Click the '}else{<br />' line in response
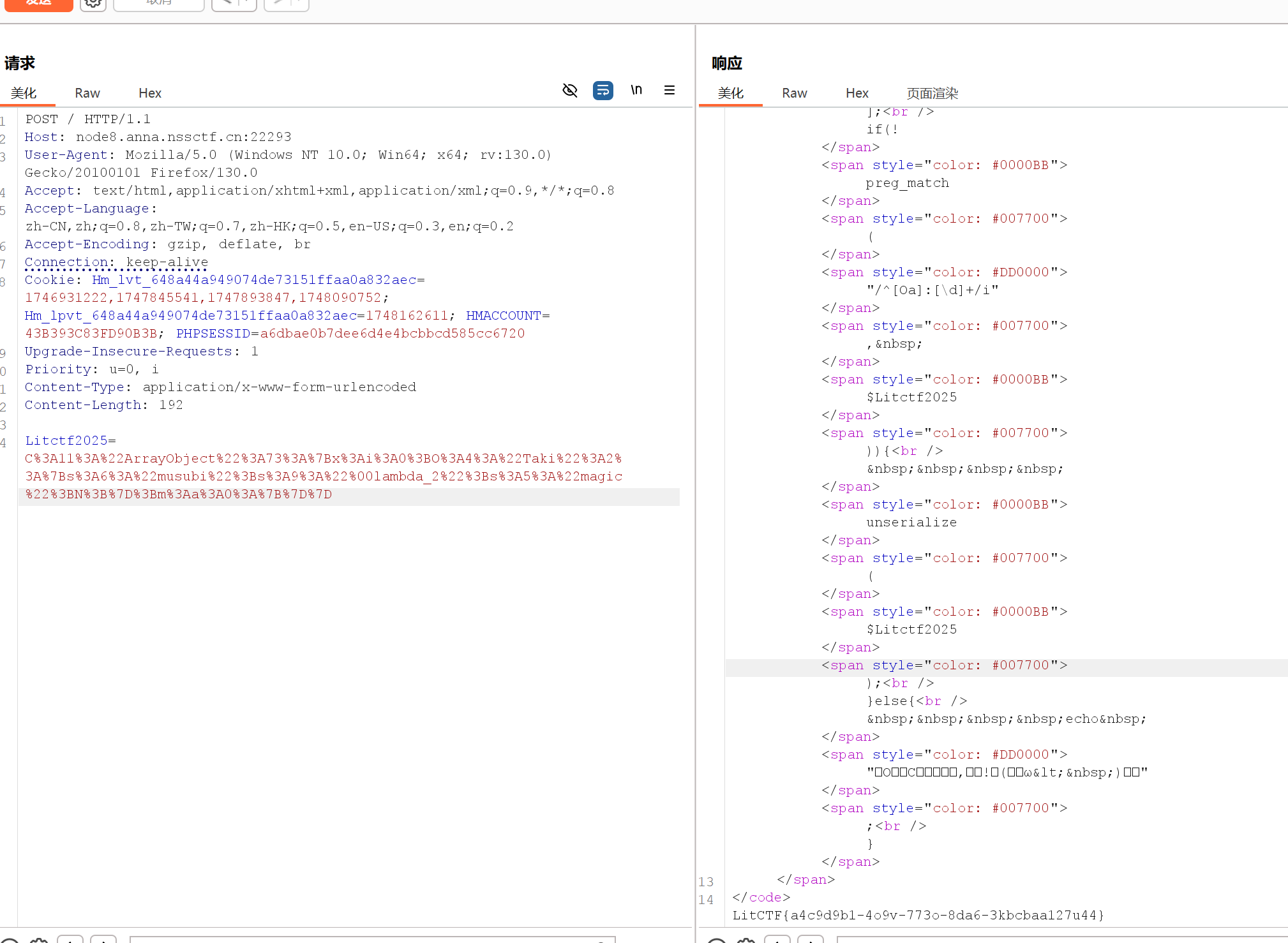The image size is (1288, 943). [917, 701]
